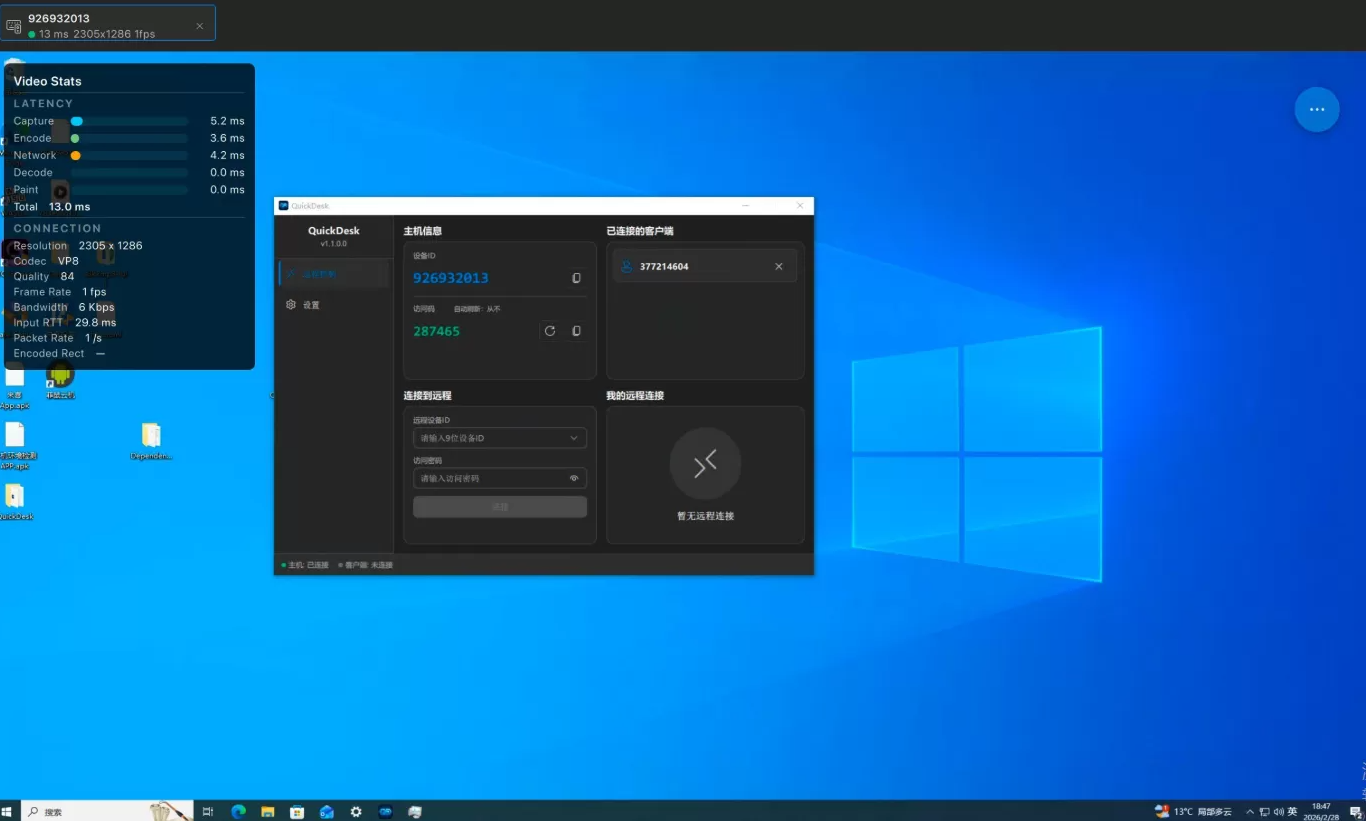
Task: Refresh the access code 287465
Action: tap(550, 331)
